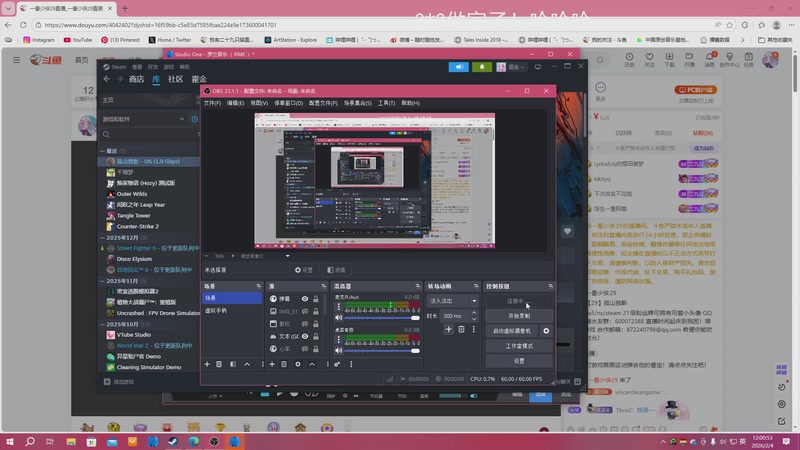Toggle lock on IMG_51 source
This screenshot has height=450, width=800.
click(316, 311)
